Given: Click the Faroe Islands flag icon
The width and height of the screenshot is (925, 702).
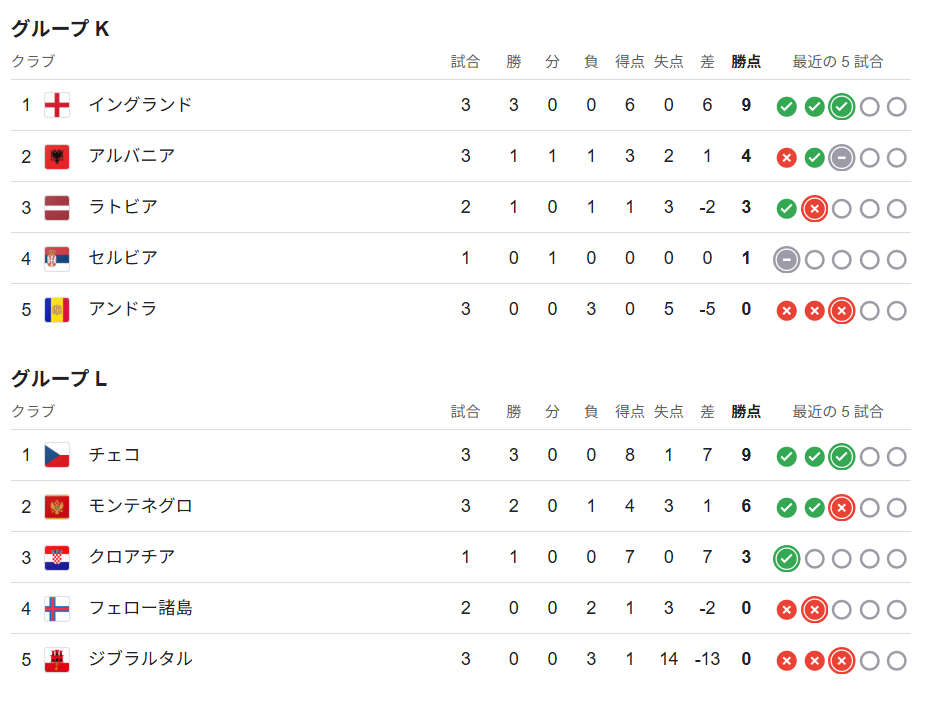Looking at the screenshot, I should [x=57, y=609].
